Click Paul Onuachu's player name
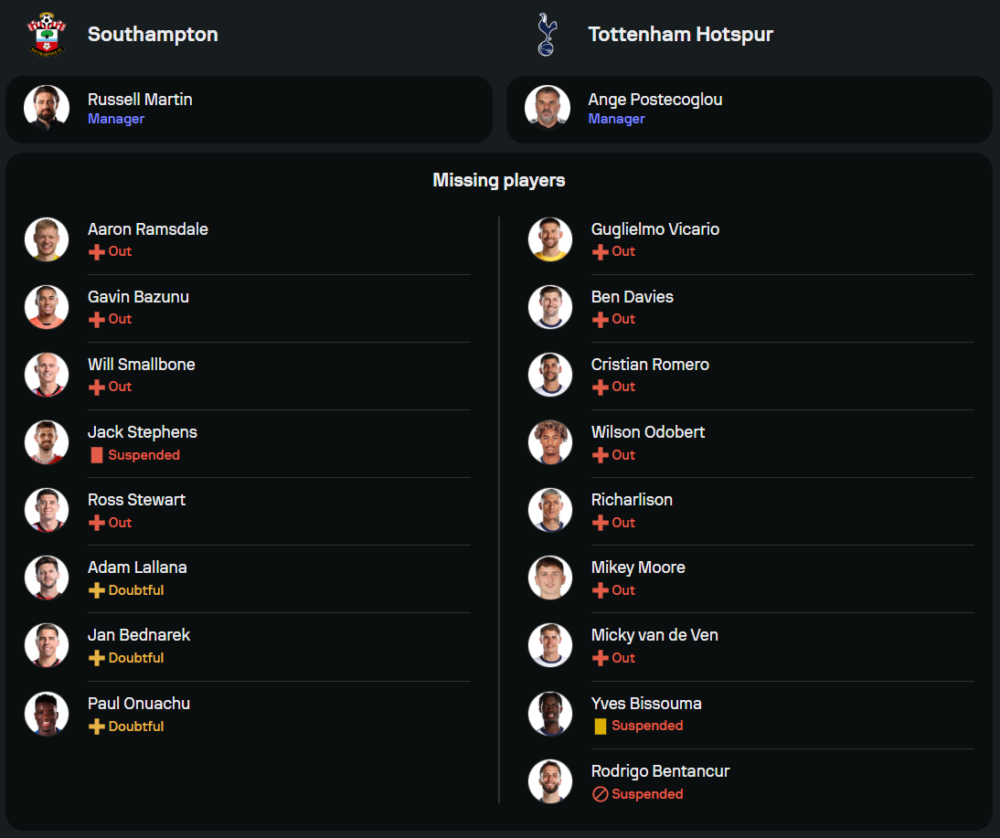Screen dimensions: 1000x838 click(139, 703)
